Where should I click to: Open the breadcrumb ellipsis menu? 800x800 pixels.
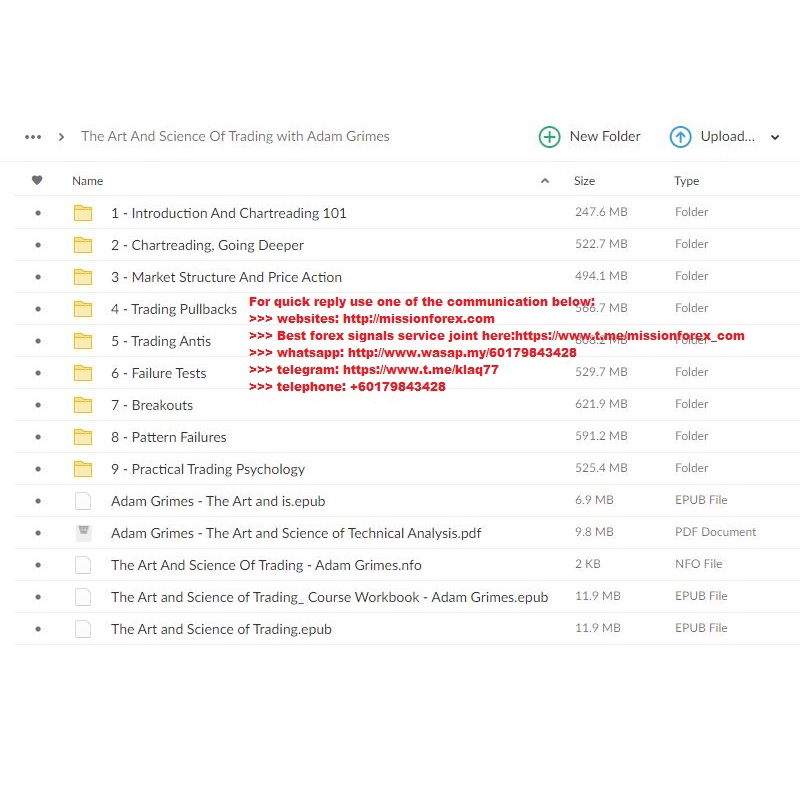click(33, 137)
